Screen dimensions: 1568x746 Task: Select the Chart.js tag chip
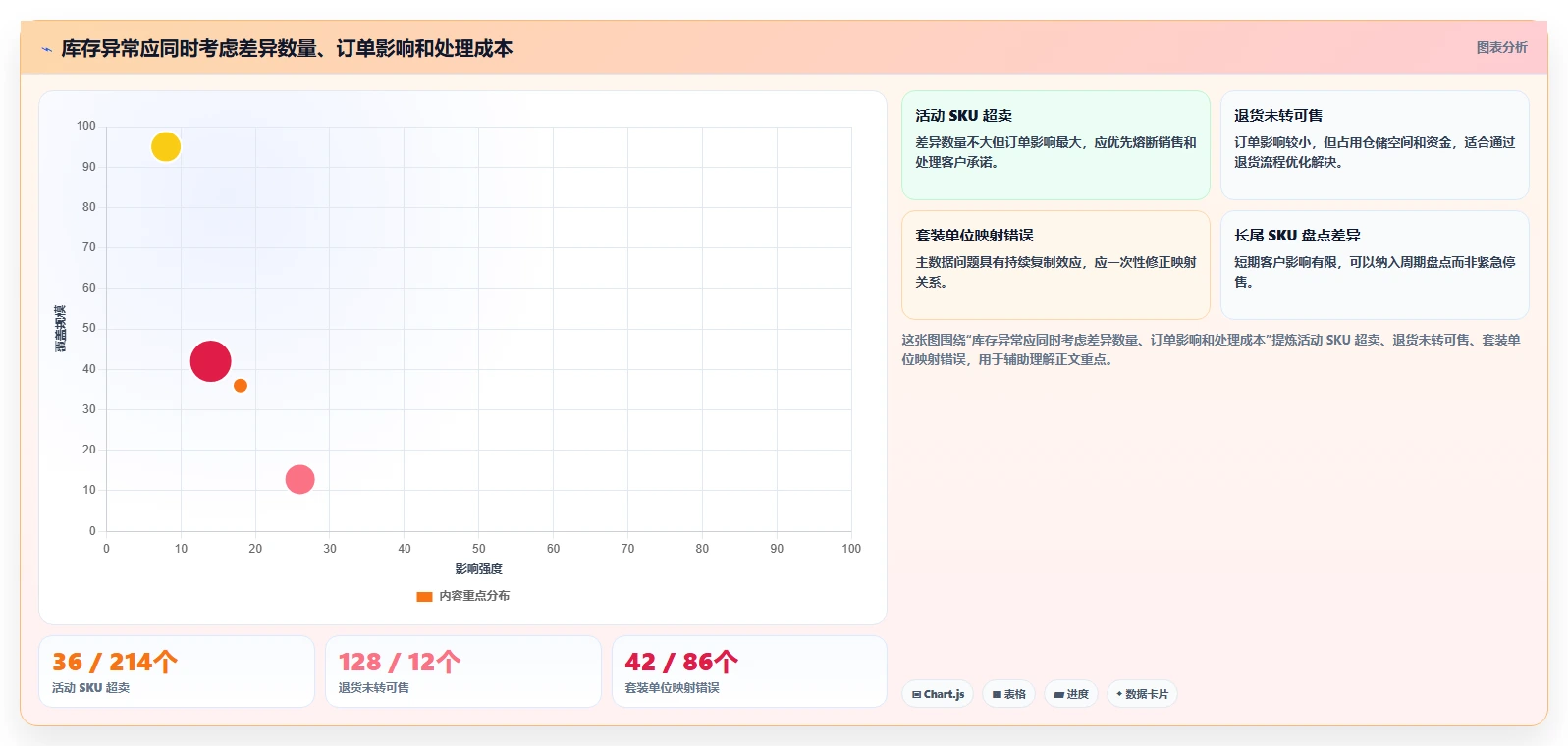[938, 694]
